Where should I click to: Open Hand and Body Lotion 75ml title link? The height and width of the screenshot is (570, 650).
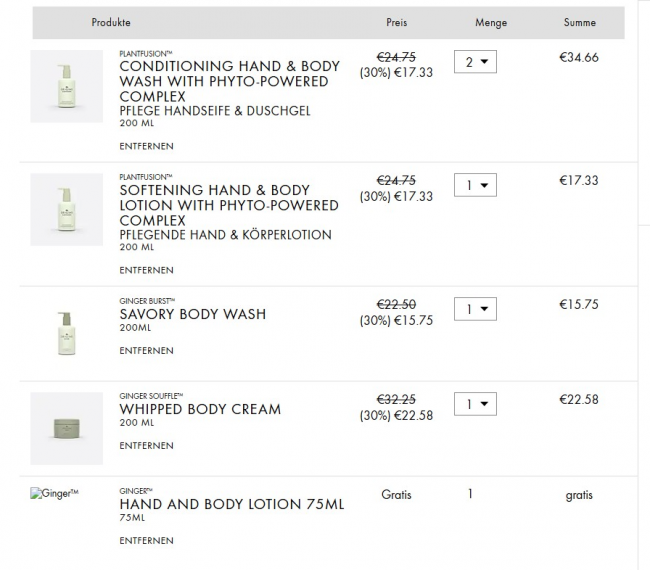(231, 504)
